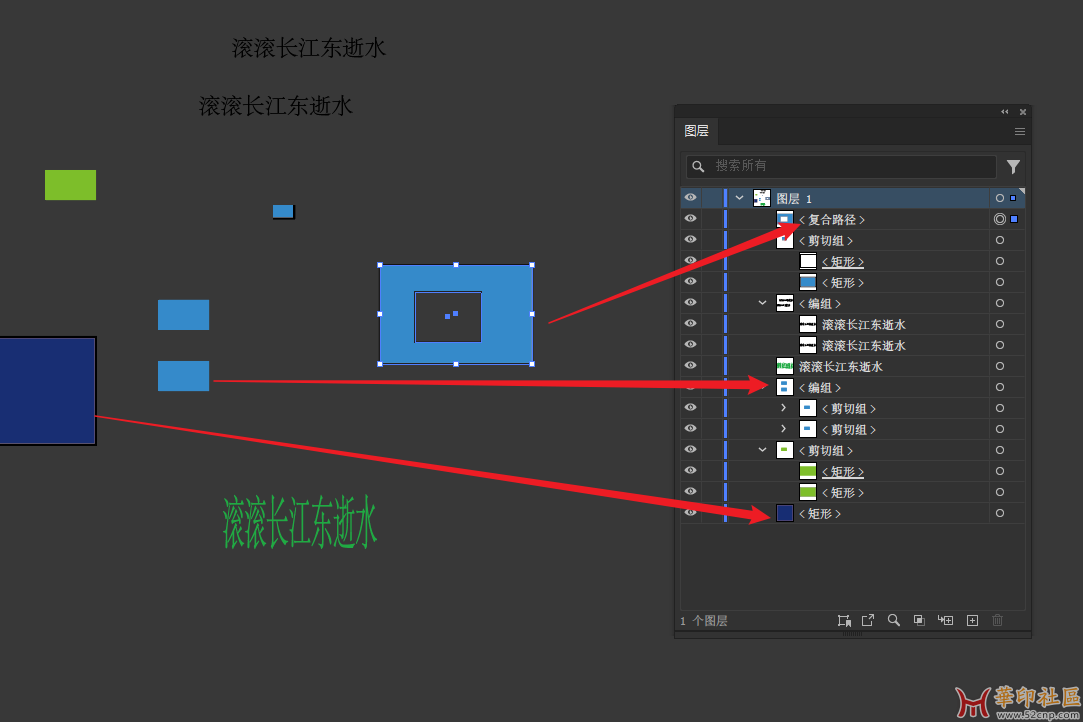Click the white 矩形 thumbnail under top 剪切组

[x=807, y=261]
